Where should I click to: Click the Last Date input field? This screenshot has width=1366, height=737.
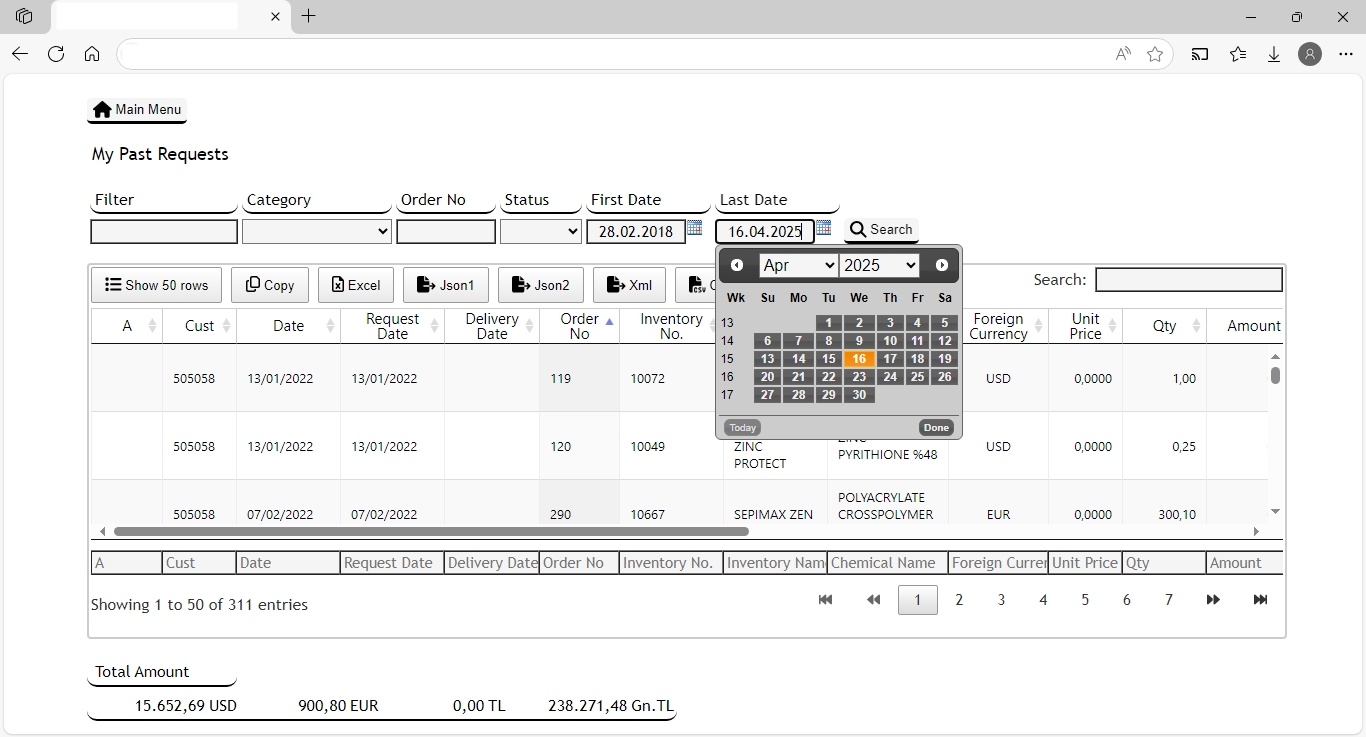(x=765, y=232)
